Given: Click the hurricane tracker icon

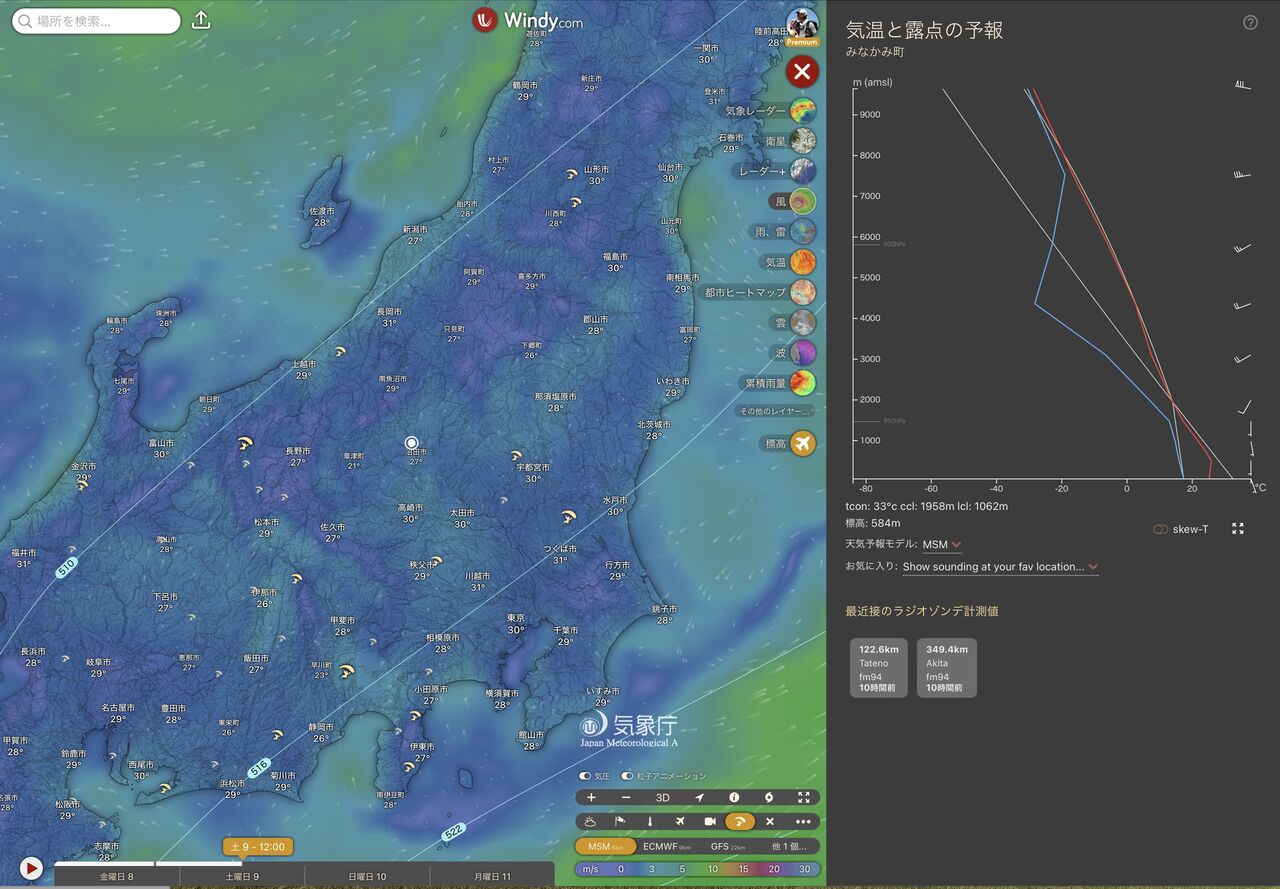Looking at the screenshot, I should tap(769, 797).
